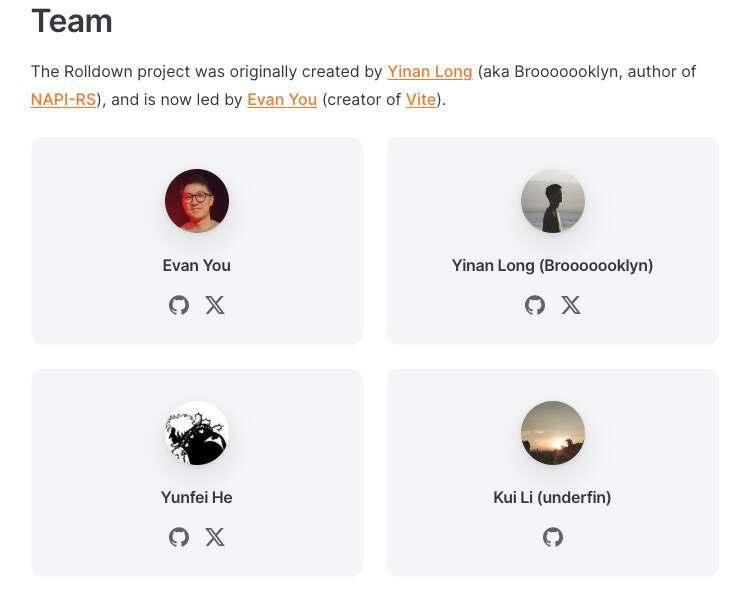Click Kui Li's sunset avatar
The height and width of the screenshot is (616, 747).
(553, 433)
